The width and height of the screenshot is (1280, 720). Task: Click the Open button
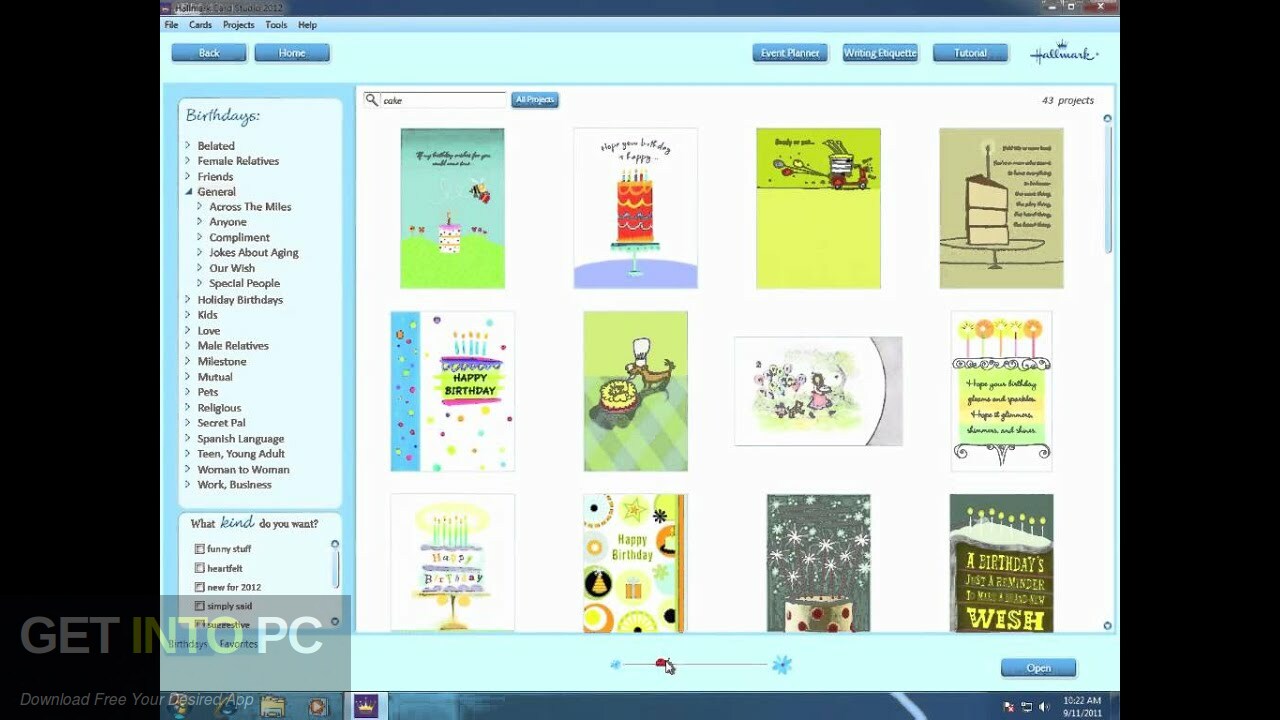click(x=1038, y=668)
